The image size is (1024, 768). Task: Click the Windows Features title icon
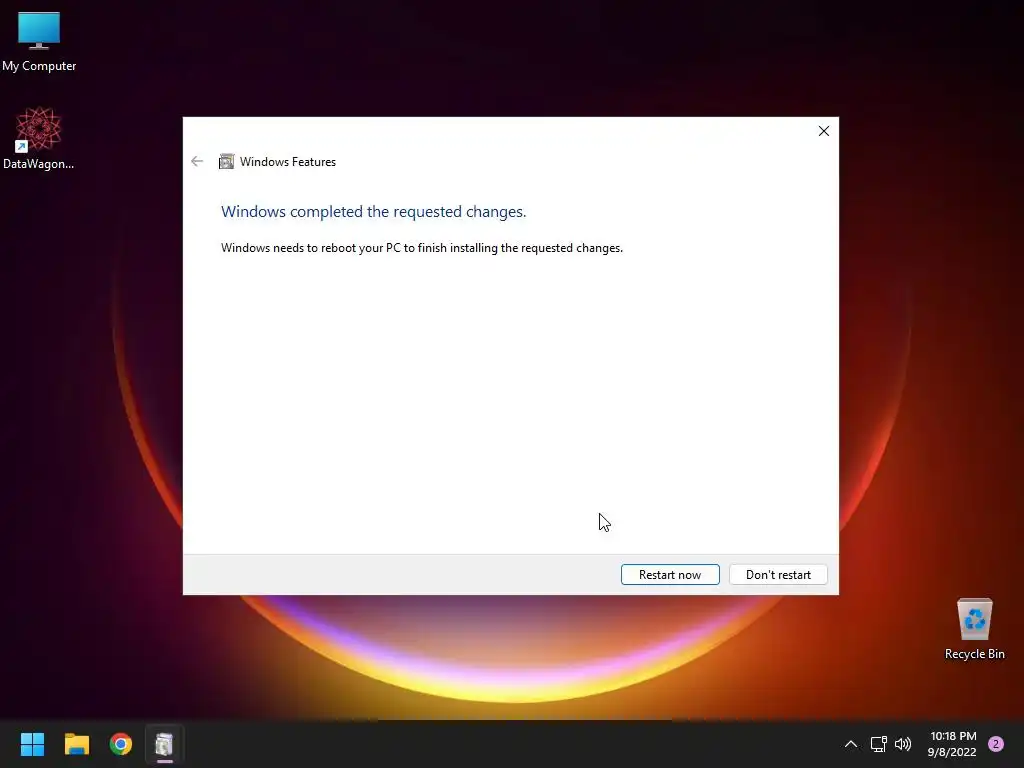coord(226,161)
